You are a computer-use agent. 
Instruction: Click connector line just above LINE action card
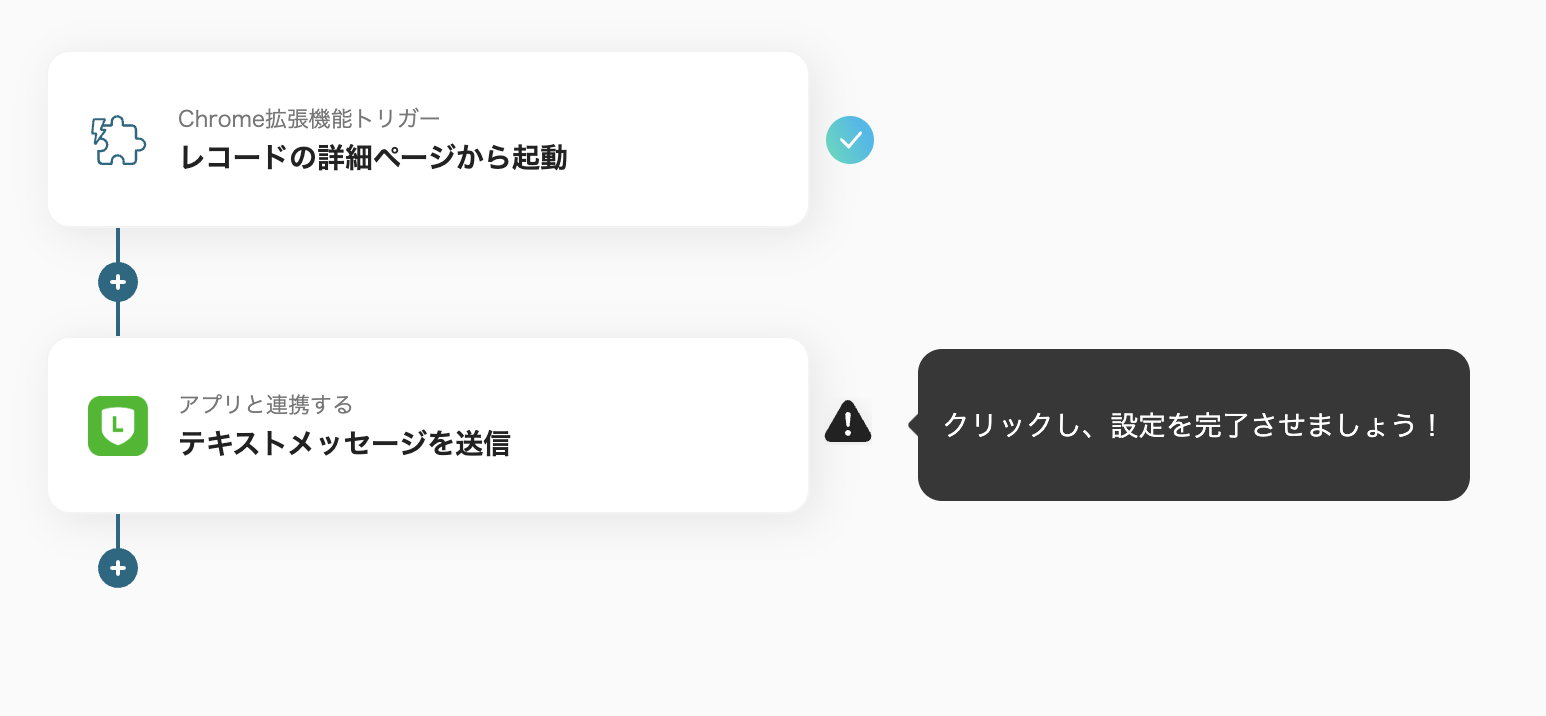click(118, 320)
